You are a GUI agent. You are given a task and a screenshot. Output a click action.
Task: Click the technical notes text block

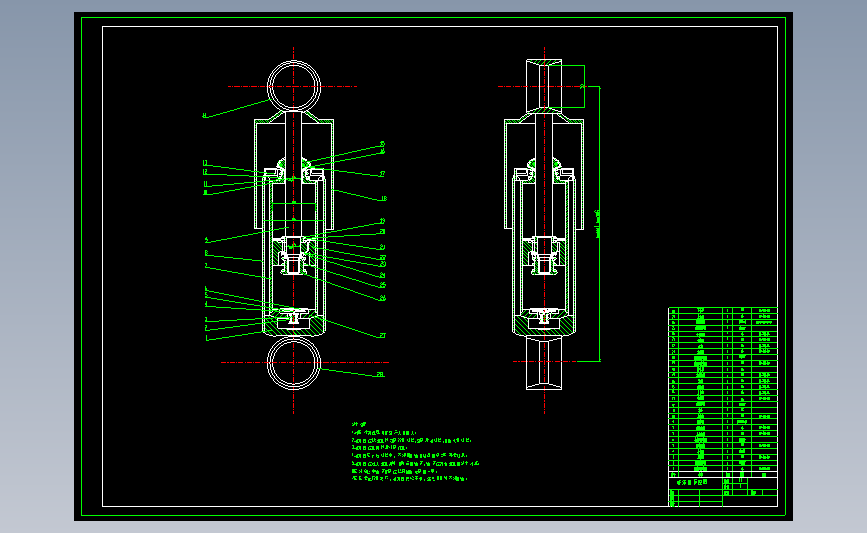click(x=415, y=452)
